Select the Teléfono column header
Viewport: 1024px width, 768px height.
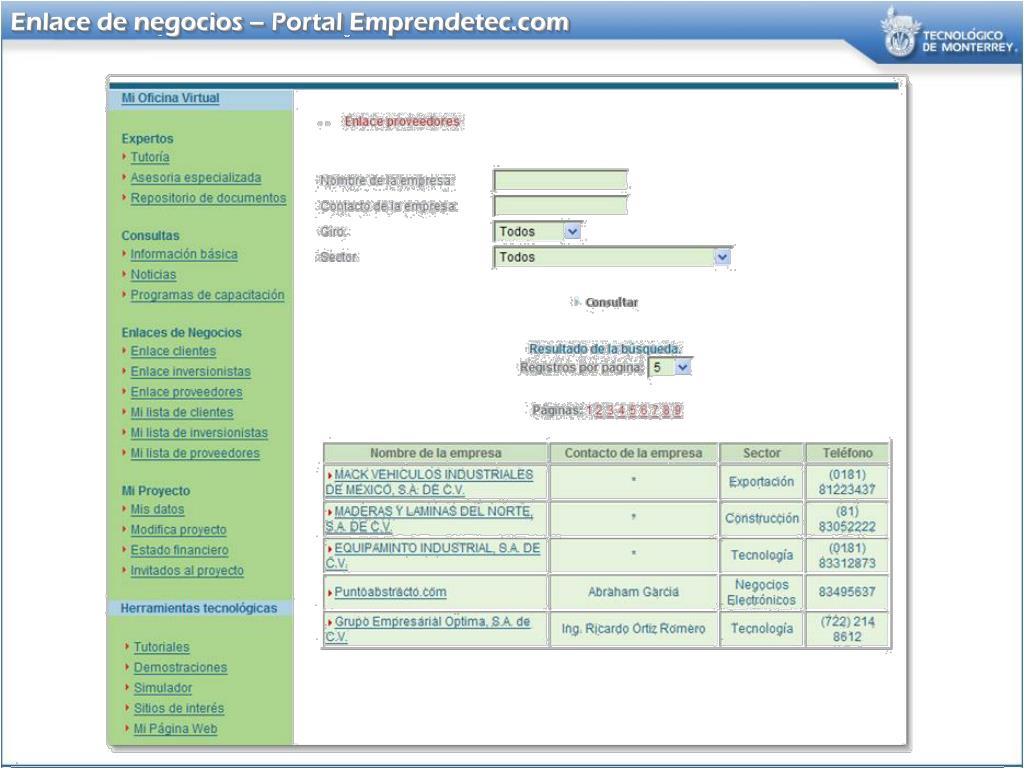coord(847,453)
